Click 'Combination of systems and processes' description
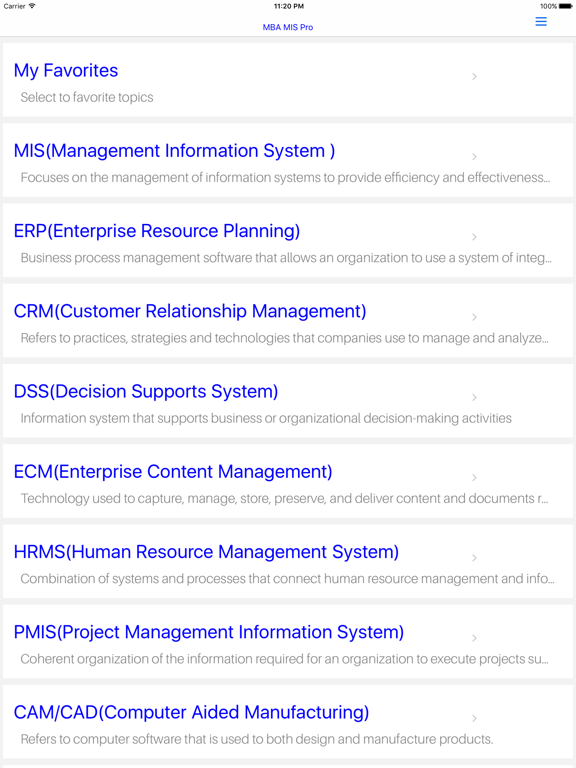 tap(288, 579)
